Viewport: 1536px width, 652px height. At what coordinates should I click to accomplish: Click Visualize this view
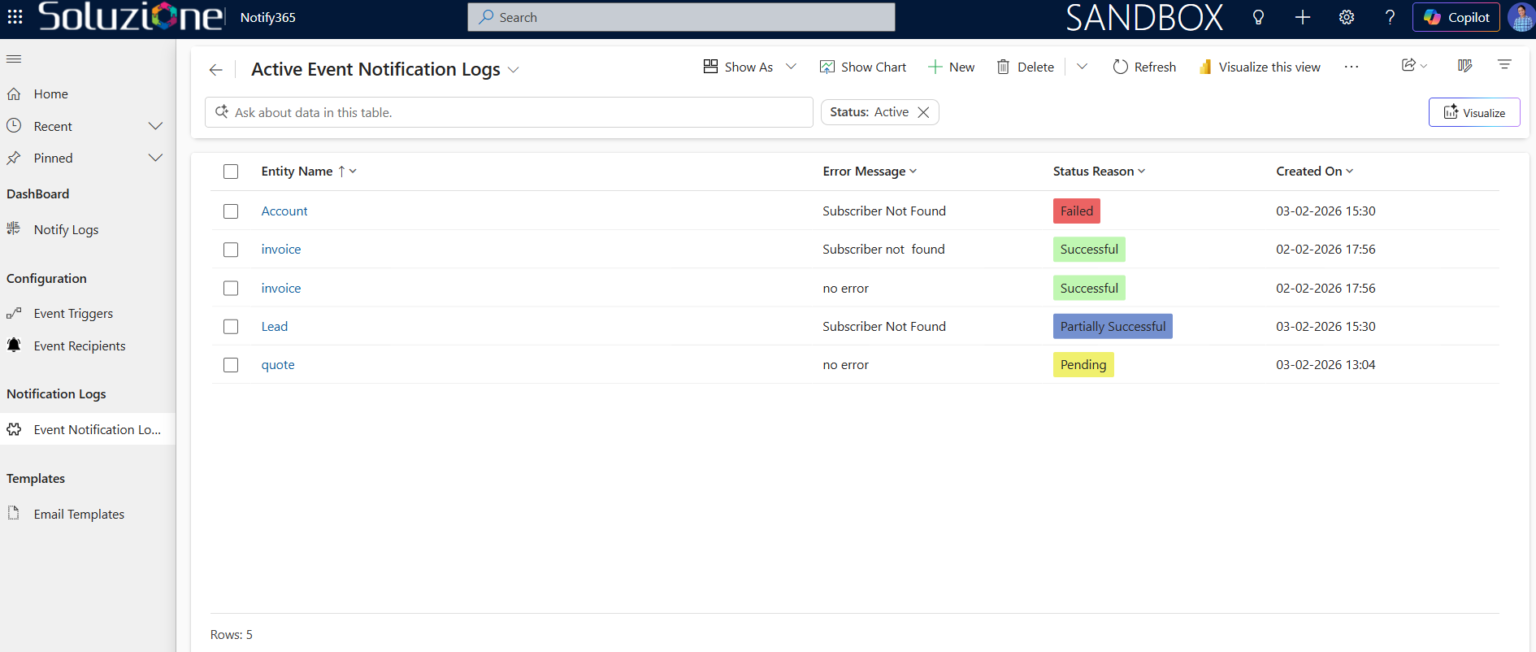click(1259, 67)
